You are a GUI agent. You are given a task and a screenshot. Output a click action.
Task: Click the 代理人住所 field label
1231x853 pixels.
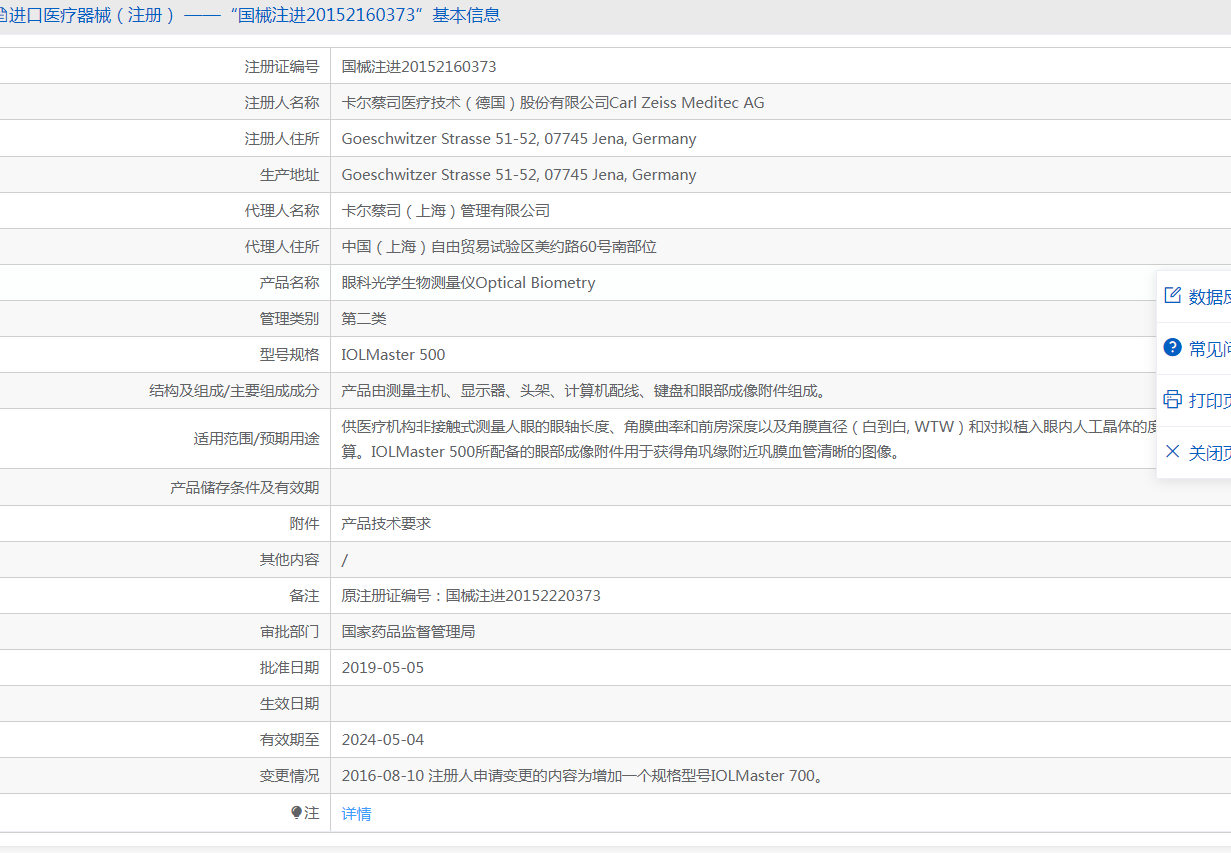[x=282, y=247]
